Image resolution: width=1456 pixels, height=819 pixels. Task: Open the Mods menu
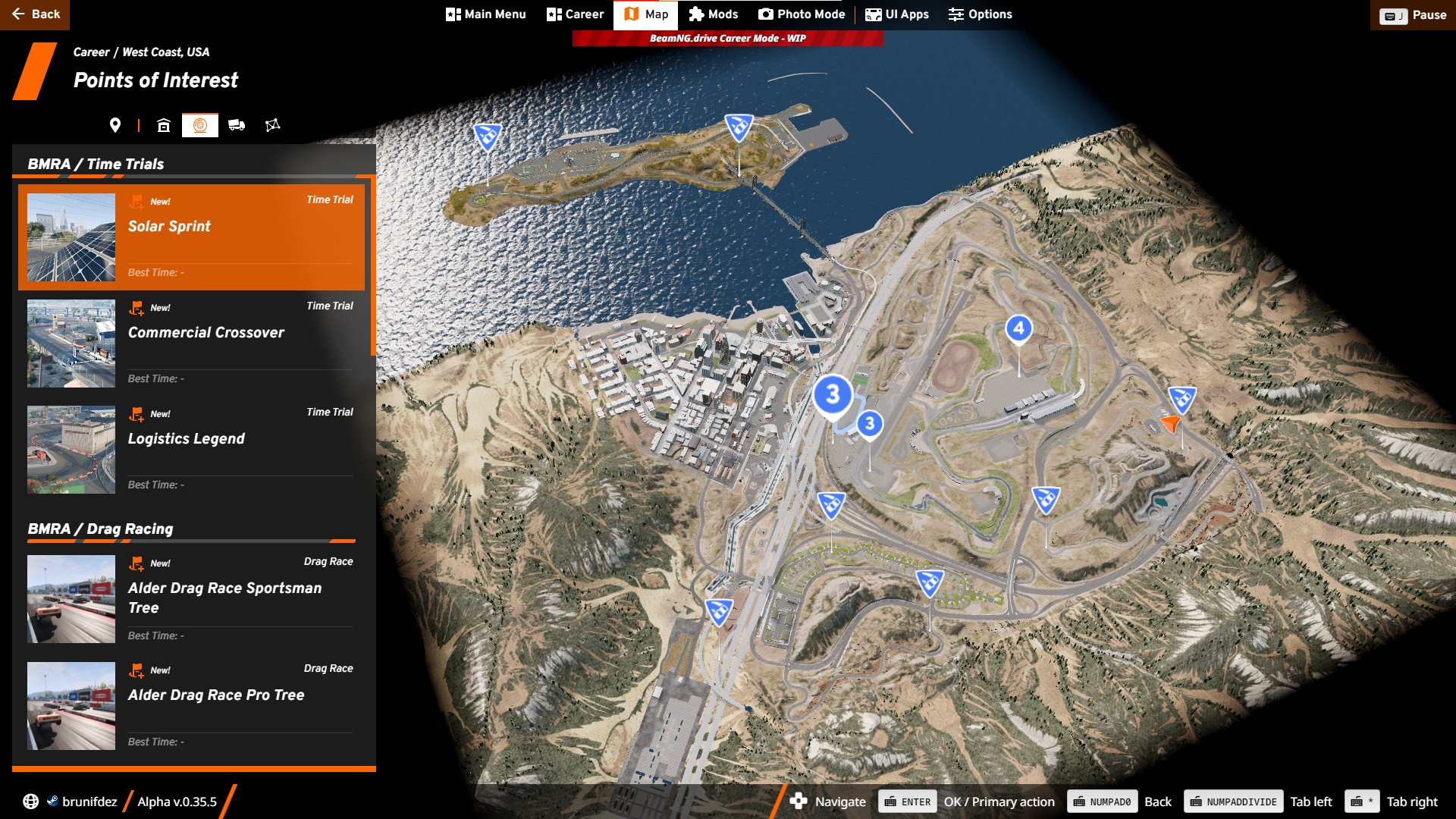[713, 14]
